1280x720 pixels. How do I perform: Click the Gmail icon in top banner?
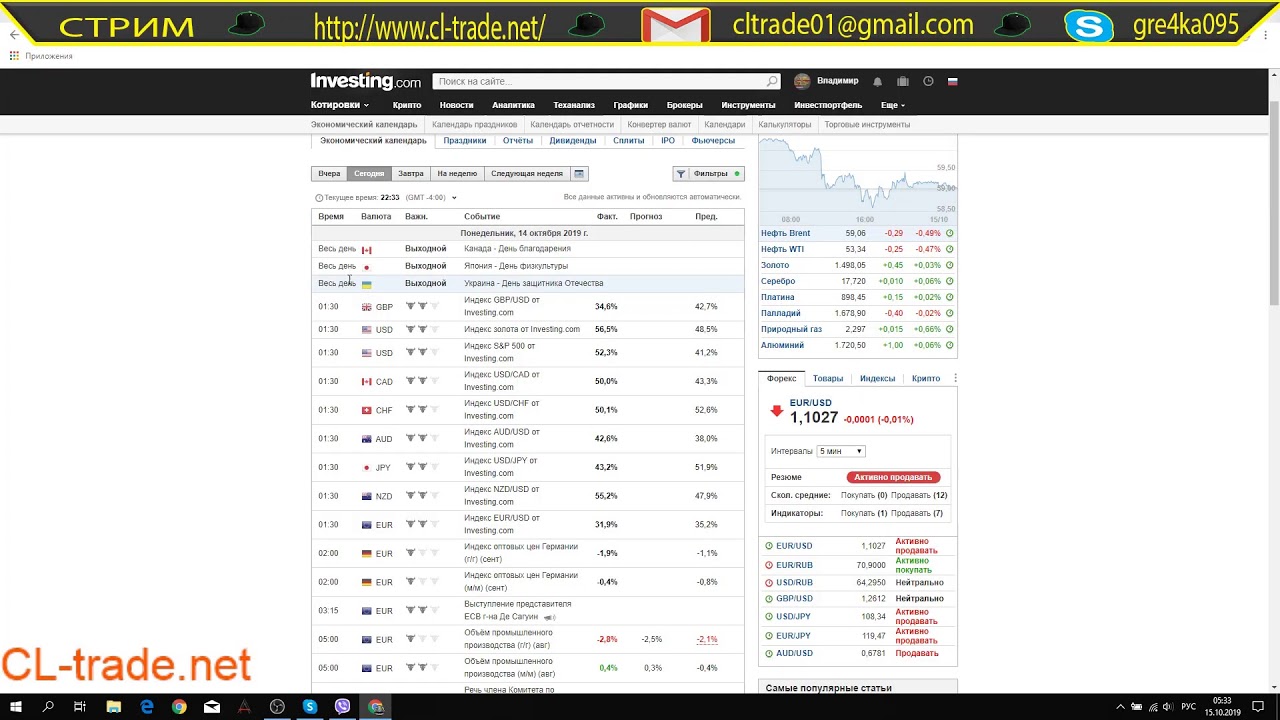[675, 26]
